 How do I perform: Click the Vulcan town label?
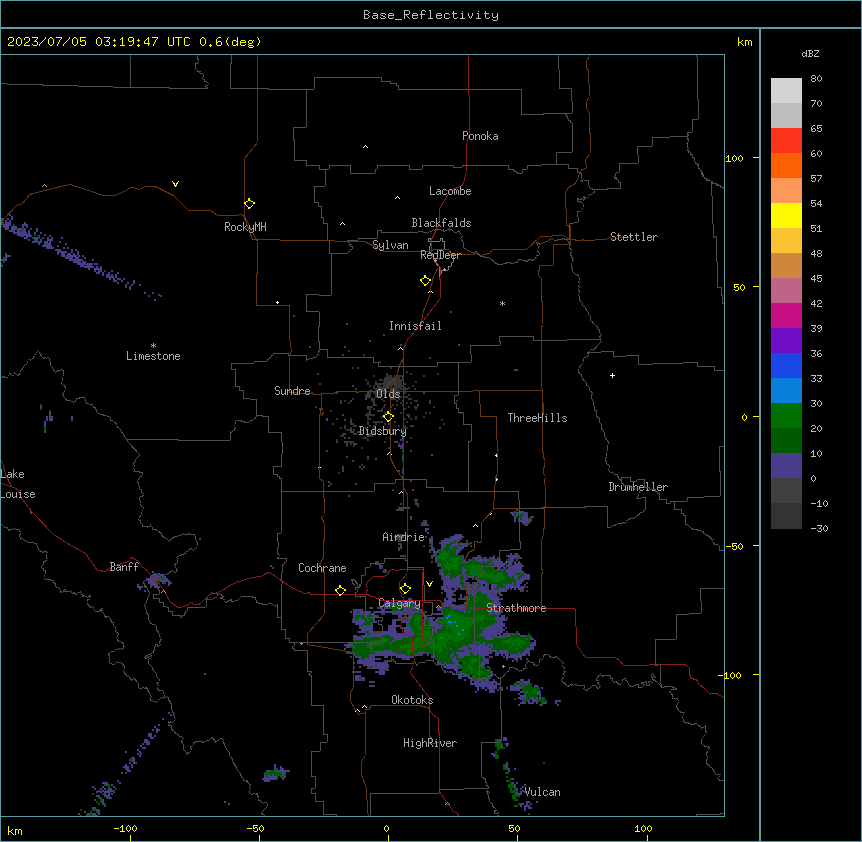coord(543,792)
